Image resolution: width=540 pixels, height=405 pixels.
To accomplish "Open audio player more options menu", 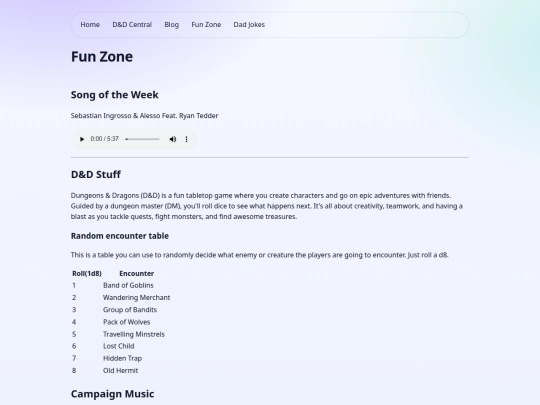I will pos(187,139).
